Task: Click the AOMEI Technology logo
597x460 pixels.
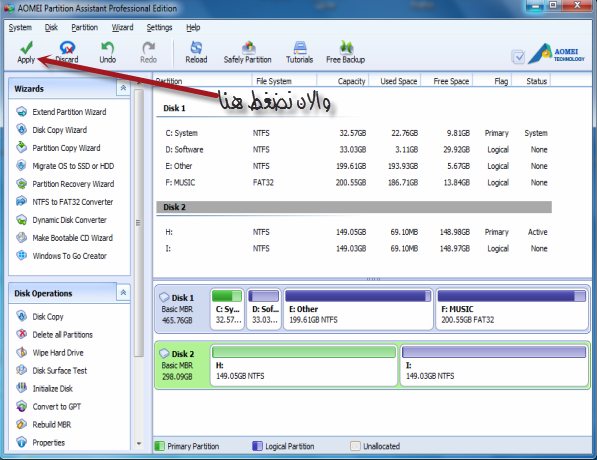Action: pos(557,54)
